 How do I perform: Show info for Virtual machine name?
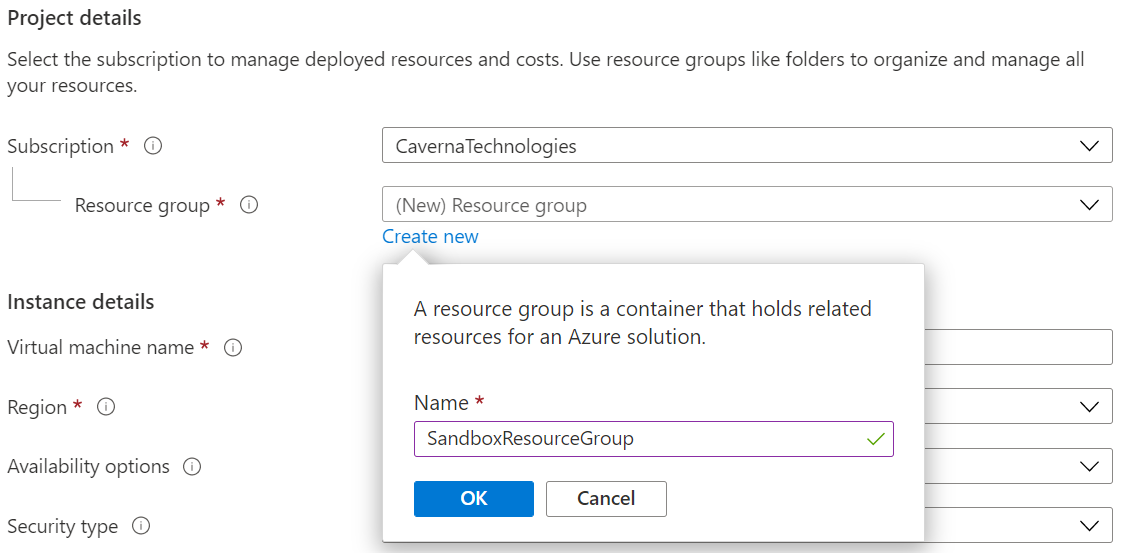point(233,348)
